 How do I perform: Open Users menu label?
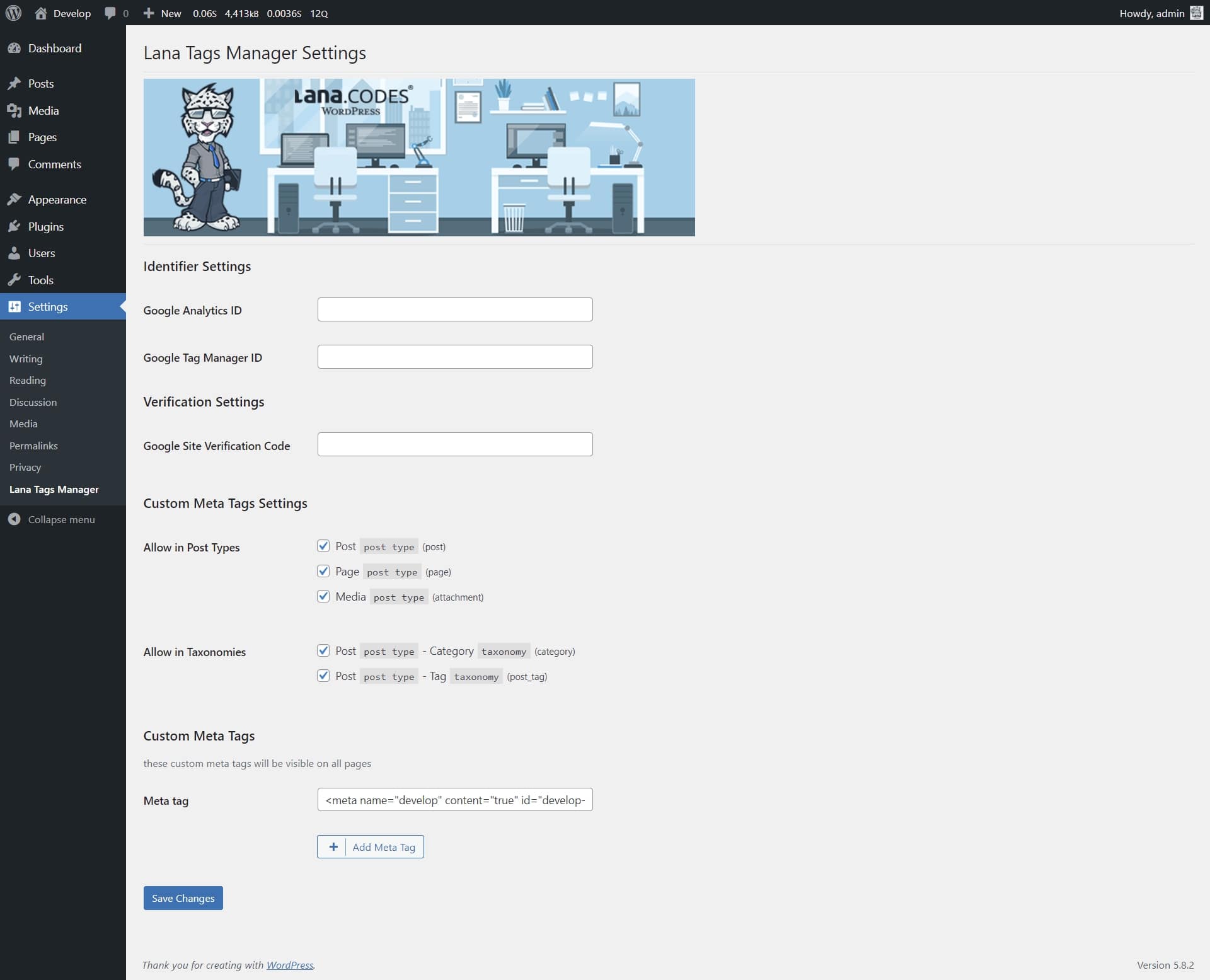click(x=42, y=253)
